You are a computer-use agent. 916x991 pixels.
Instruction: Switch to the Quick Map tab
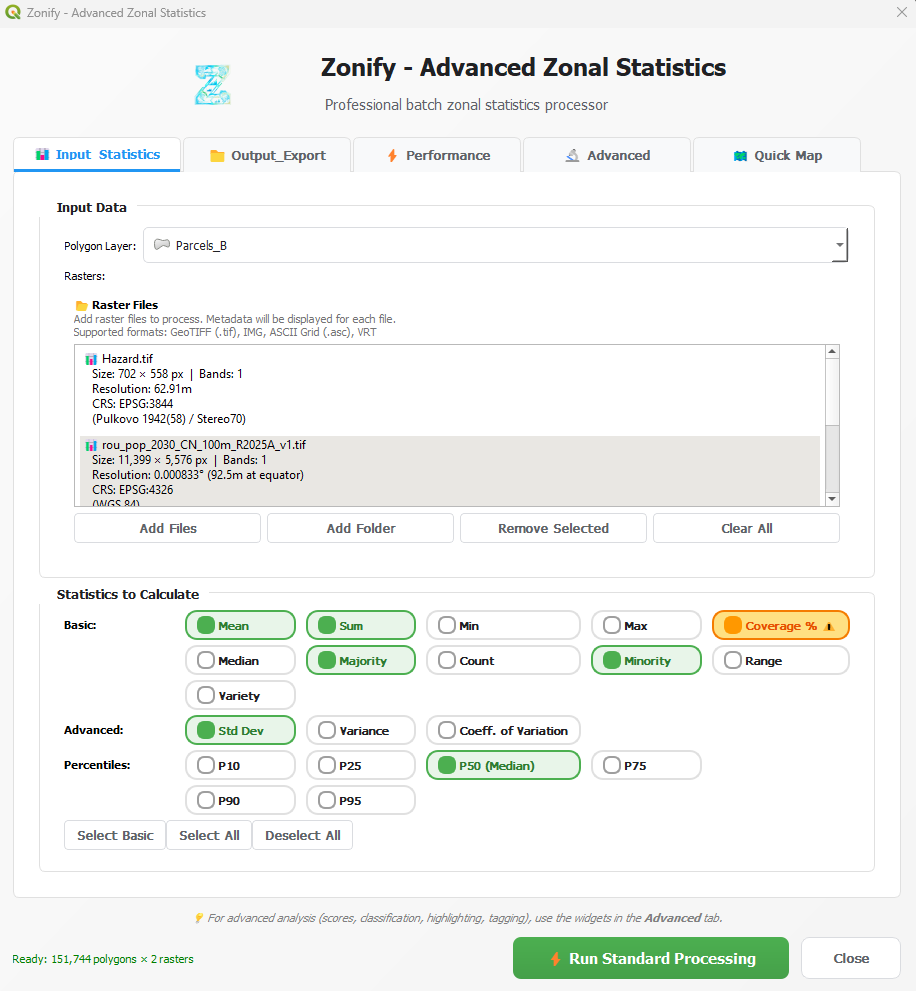[777, 155]
